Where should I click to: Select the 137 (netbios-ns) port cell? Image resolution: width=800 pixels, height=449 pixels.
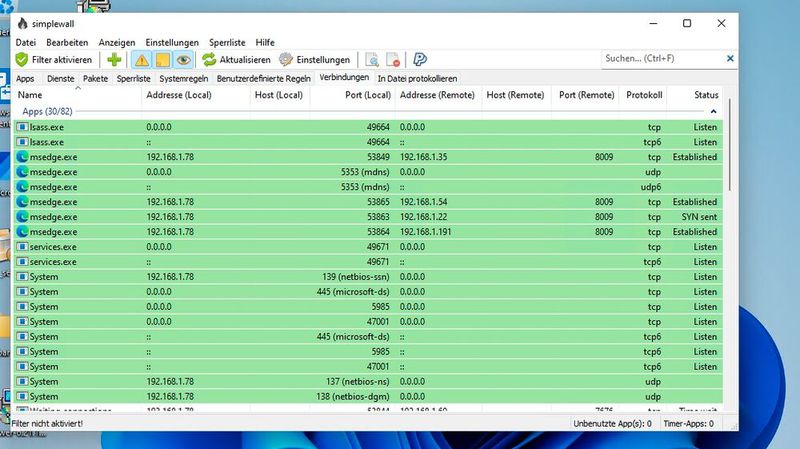[x=358, y=381]
